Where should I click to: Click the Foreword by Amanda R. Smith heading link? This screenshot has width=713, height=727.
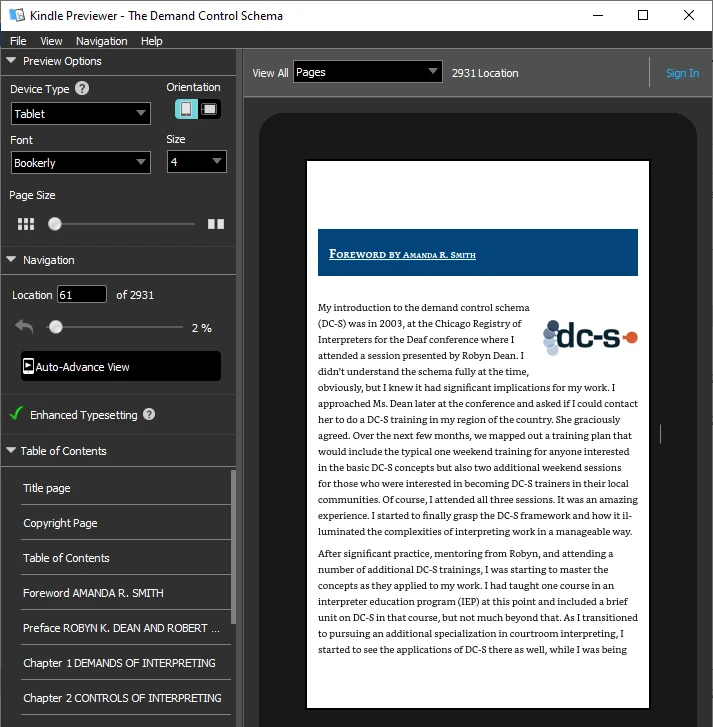(402, 254)
